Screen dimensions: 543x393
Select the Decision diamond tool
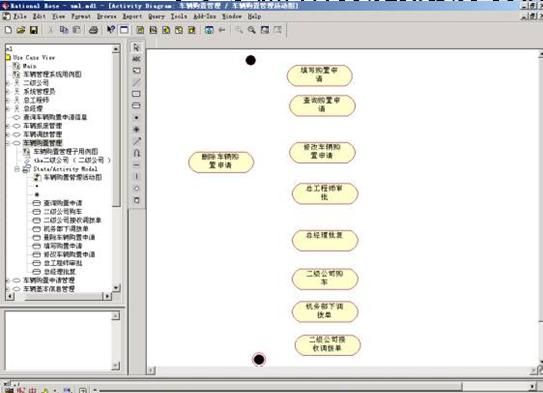coord(136,188)
